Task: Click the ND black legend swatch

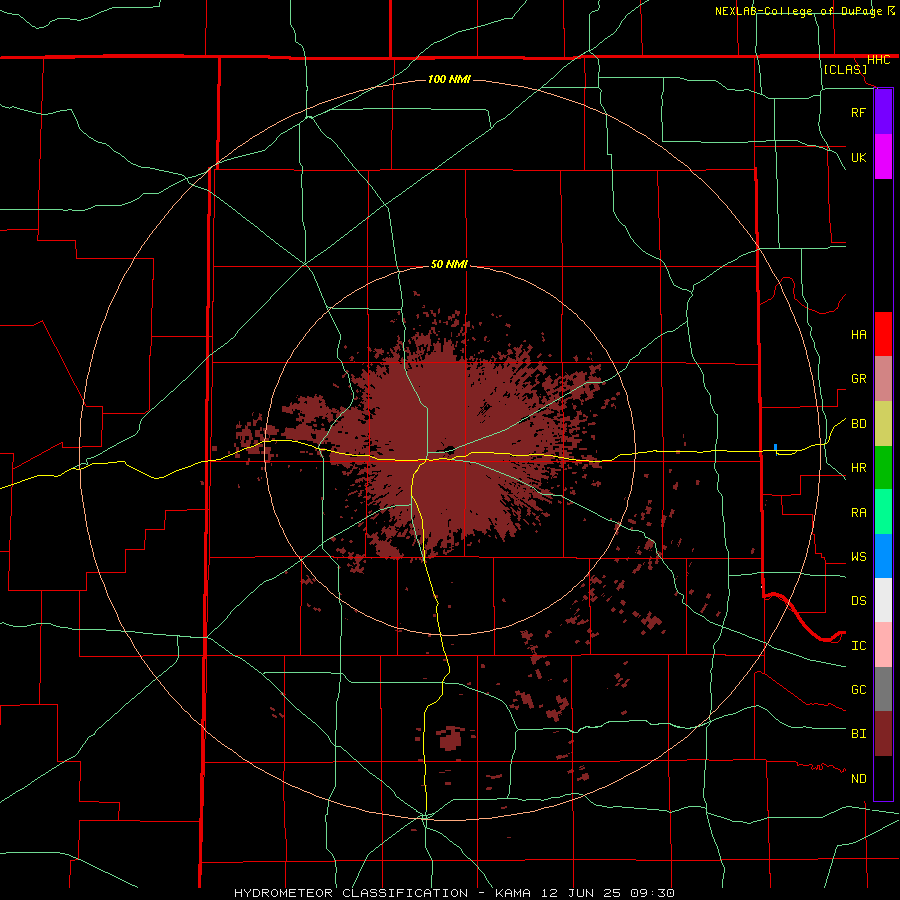Action: [x=883, y=778]
